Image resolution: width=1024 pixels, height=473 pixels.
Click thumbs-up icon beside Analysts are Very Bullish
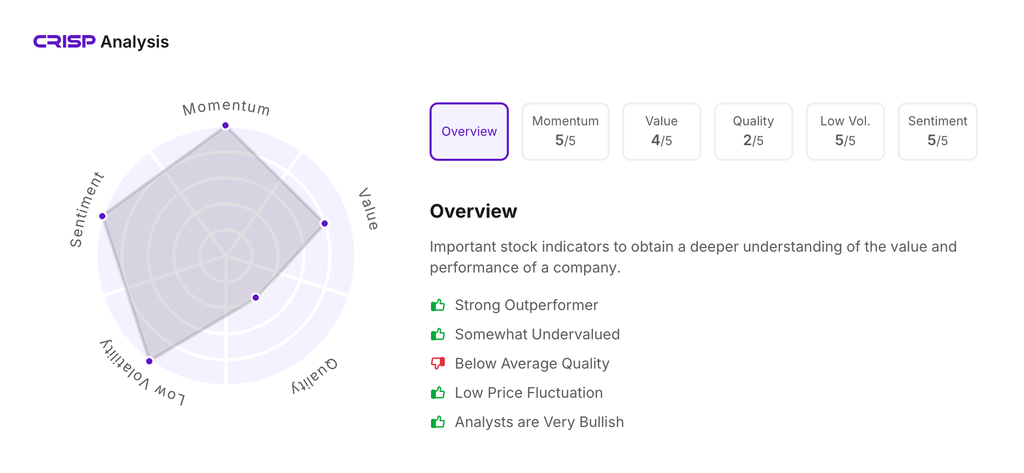tap(438, 422)
